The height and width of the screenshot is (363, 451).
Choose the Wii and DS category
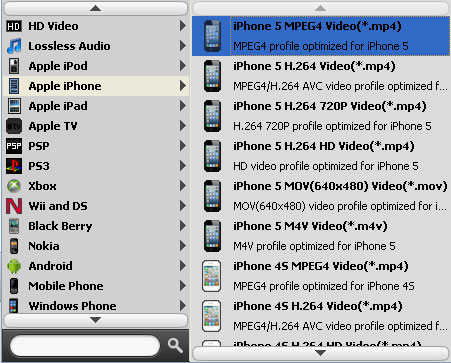tap(96, 206)
